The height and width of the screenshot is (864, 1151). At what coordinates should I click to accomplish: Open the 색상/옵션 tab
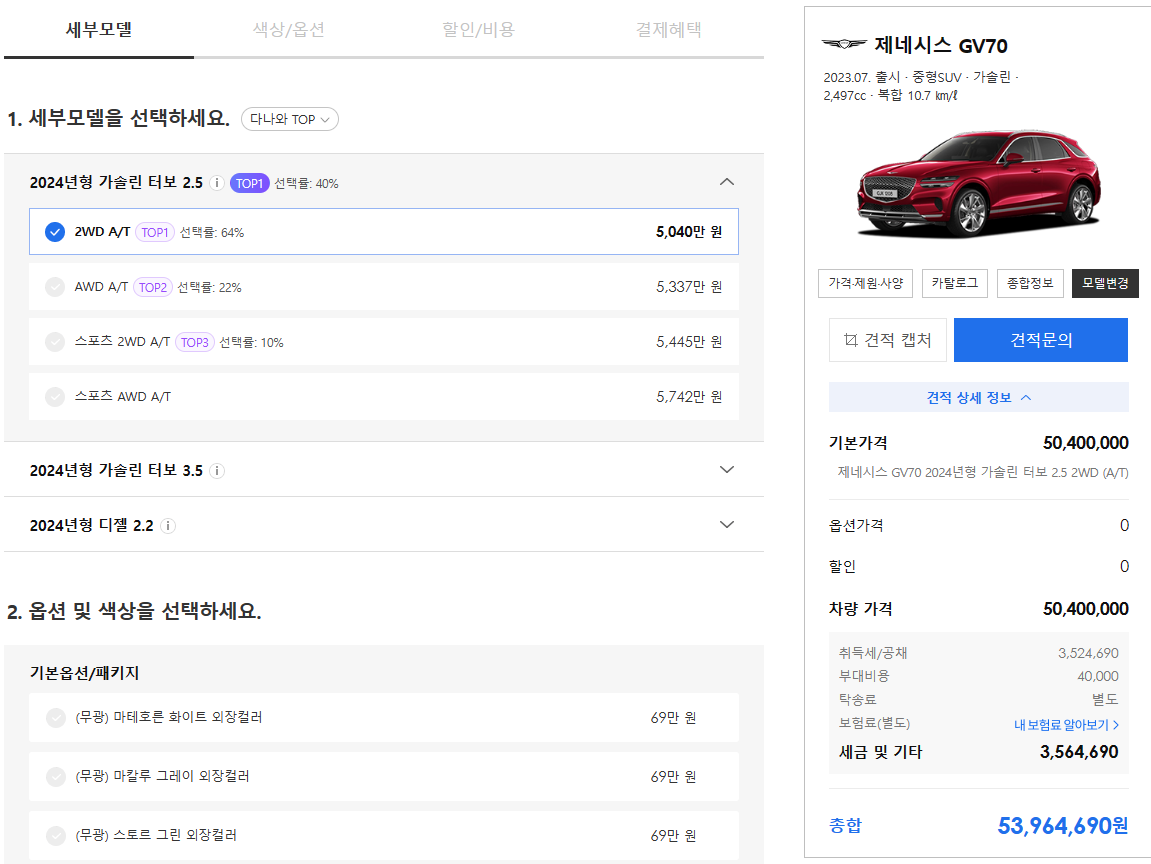point(288,29)
